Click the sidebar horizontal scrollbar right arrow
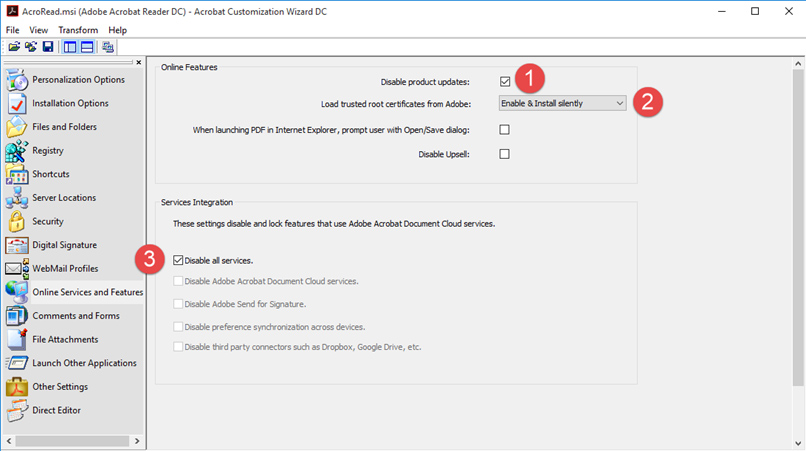 click(x=139, y=441)
